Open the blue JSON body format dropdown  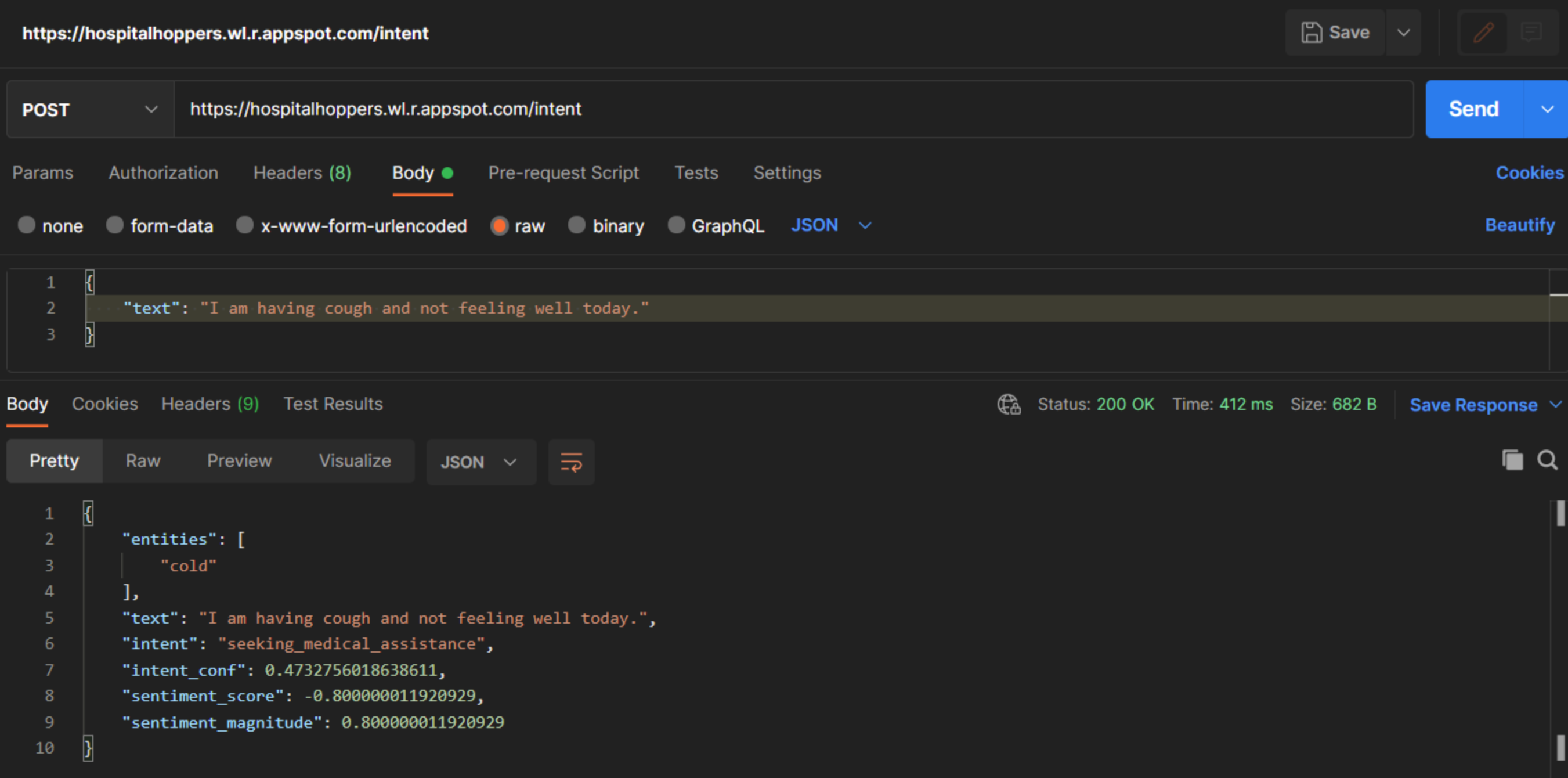[x=831, y=225]
